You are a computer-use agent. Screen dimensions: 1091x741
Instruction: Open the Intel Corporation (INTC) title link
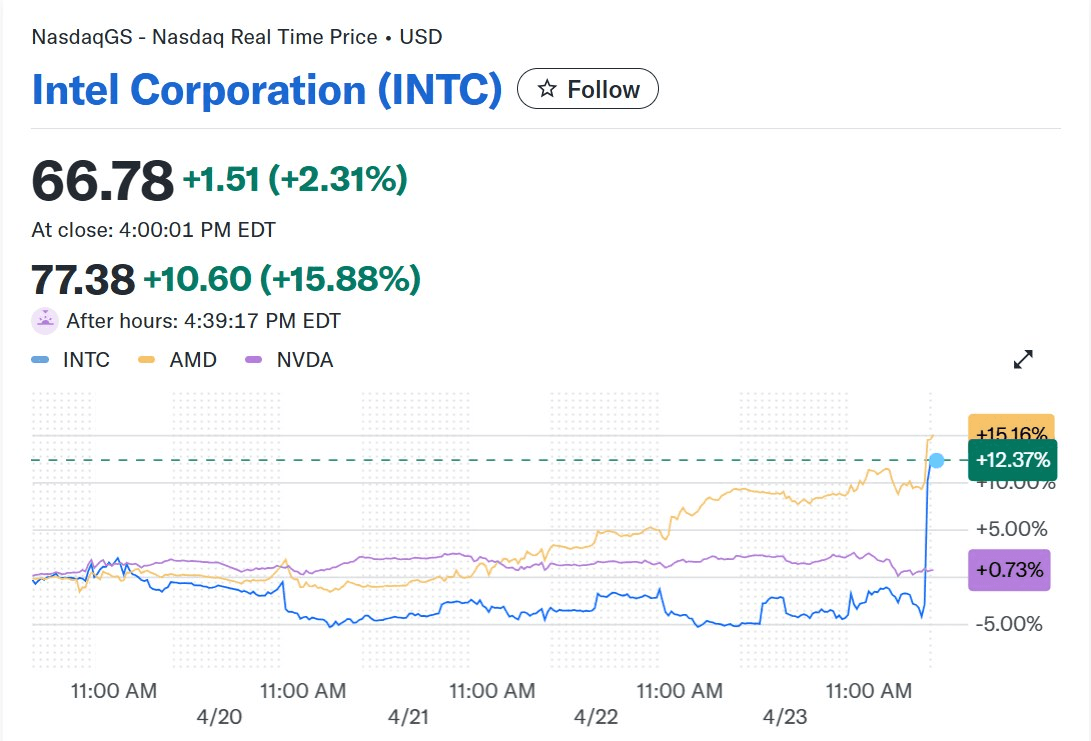pos(266,89)
